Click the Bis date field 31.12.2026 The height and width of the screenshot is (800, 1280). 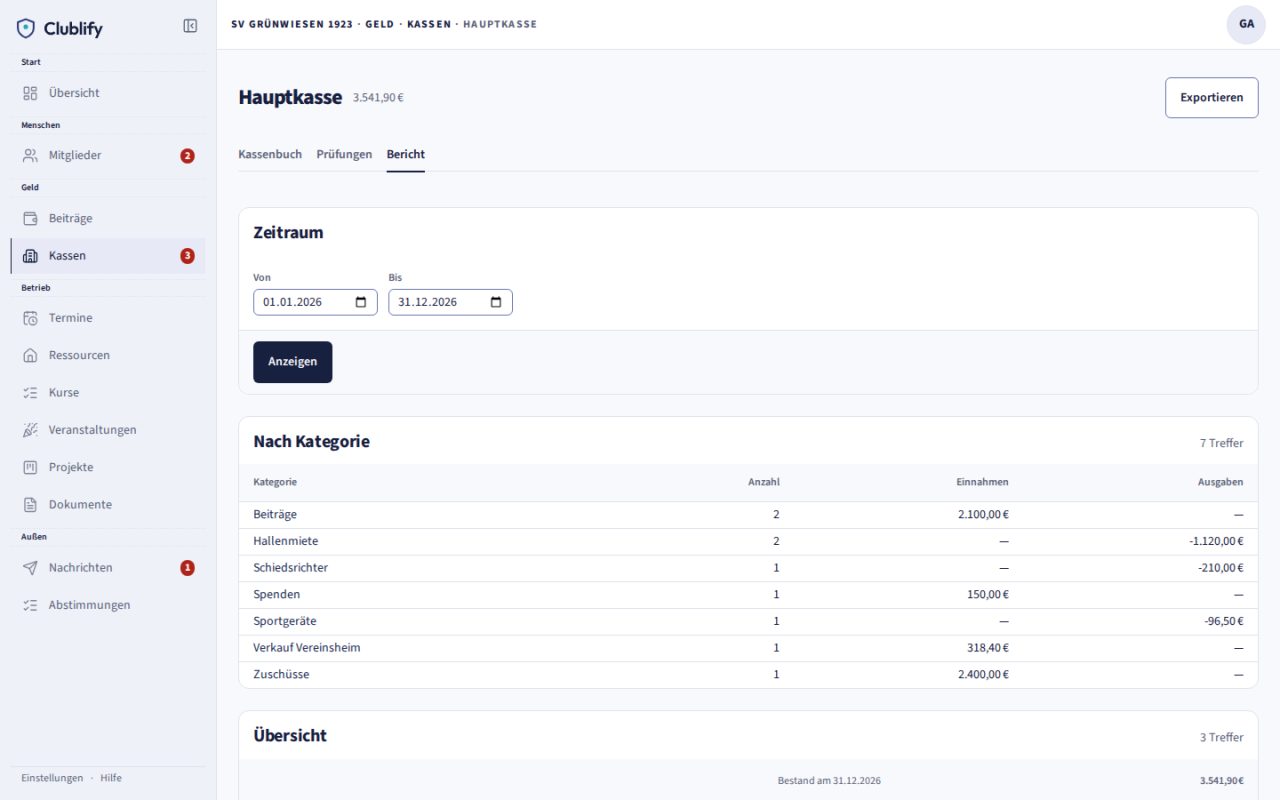[450, 302]
